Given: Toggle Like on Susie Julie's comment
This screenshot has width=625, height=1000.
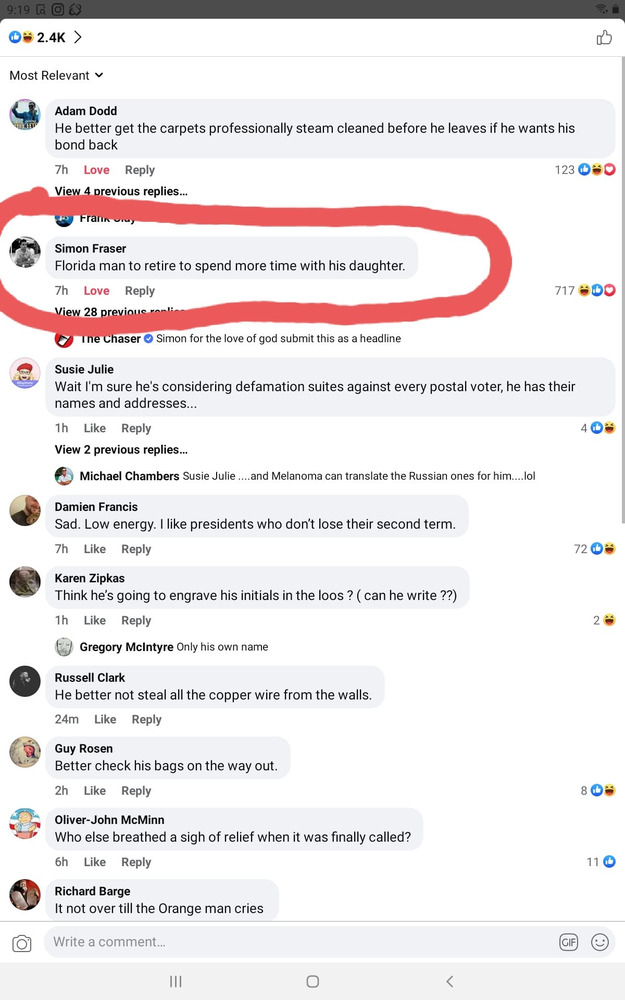Looking at the screenshot, I should tap(95, 428).
